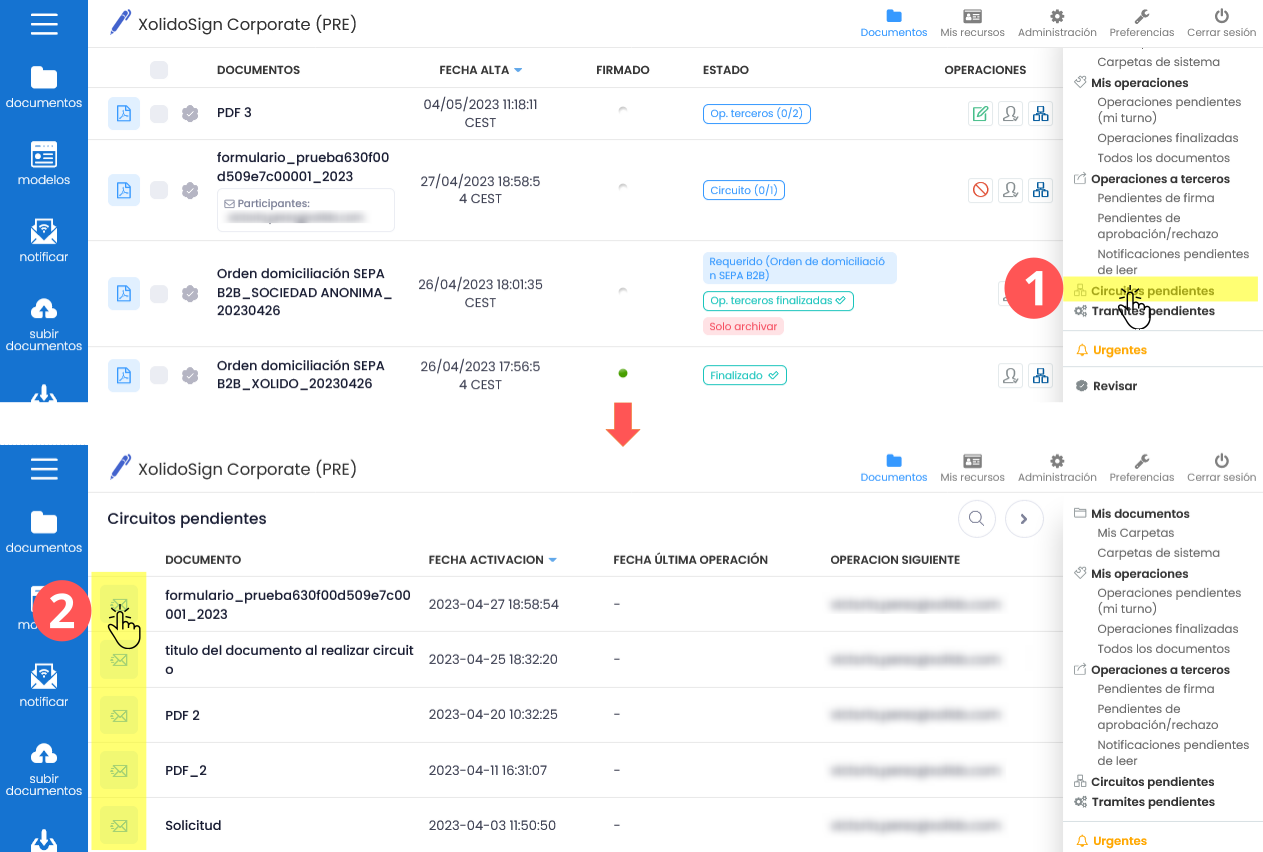Tick the checkbox for PDF 3

[159, 113]
